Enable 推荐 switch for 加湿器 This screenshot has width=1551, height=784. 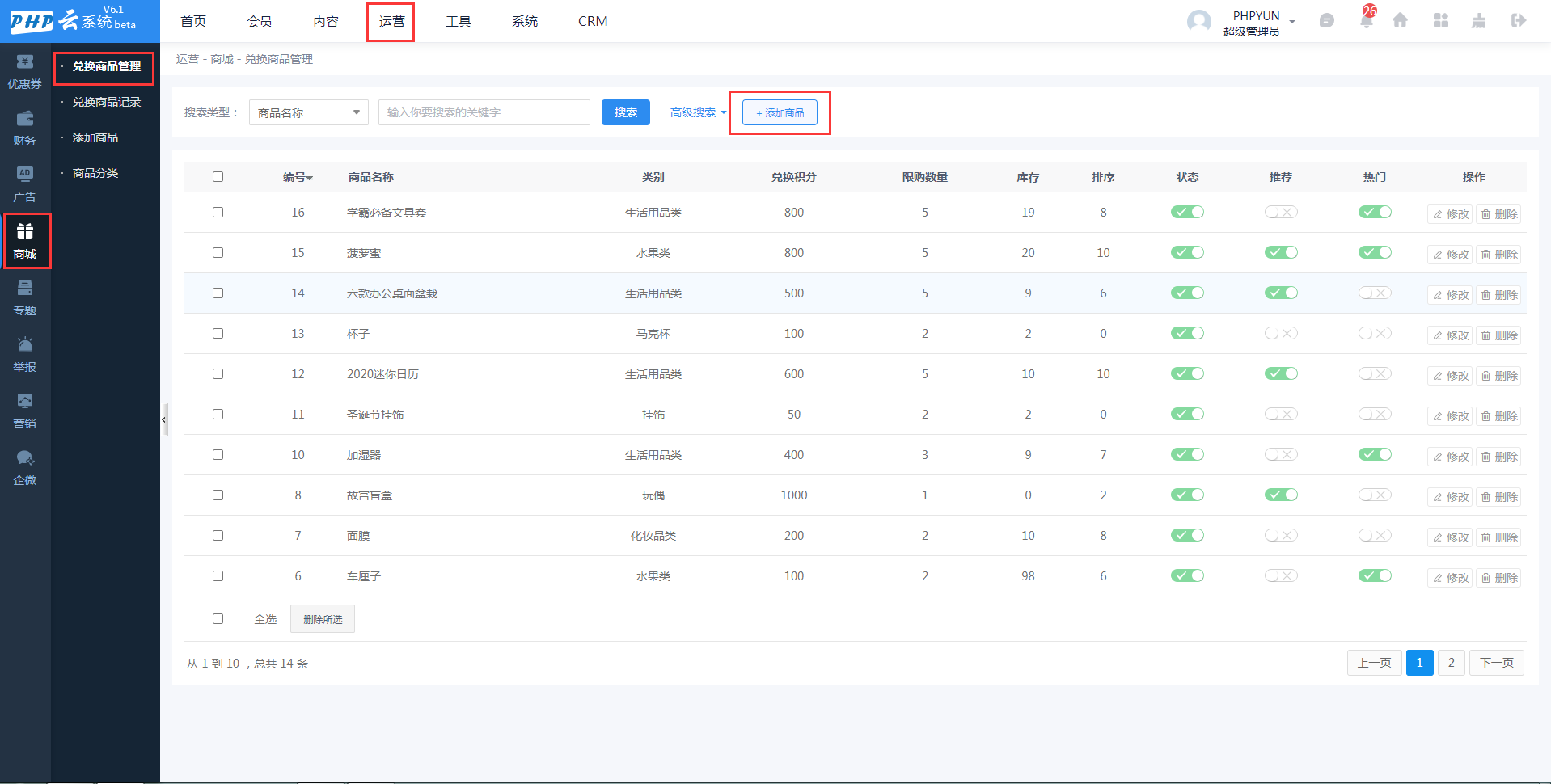point(1281,454)
